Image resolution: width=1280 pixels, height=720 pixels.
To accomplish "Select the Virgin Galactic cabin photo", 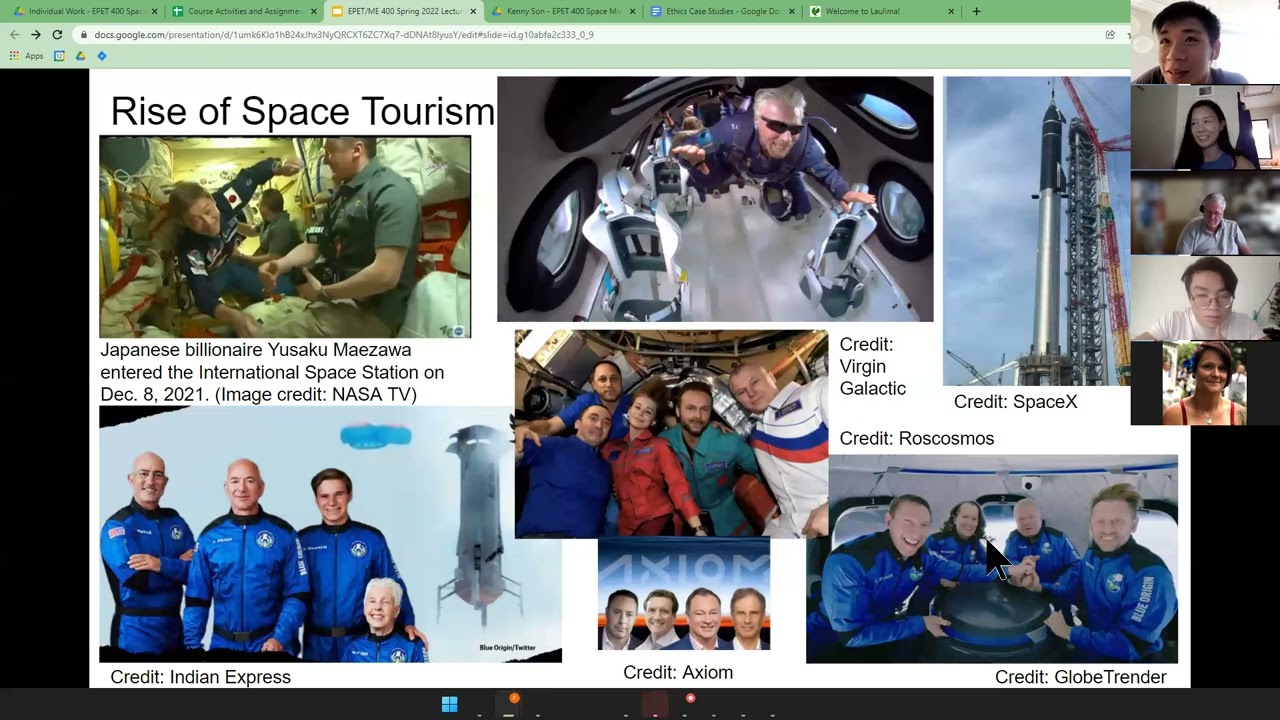I will click(715, 199).
